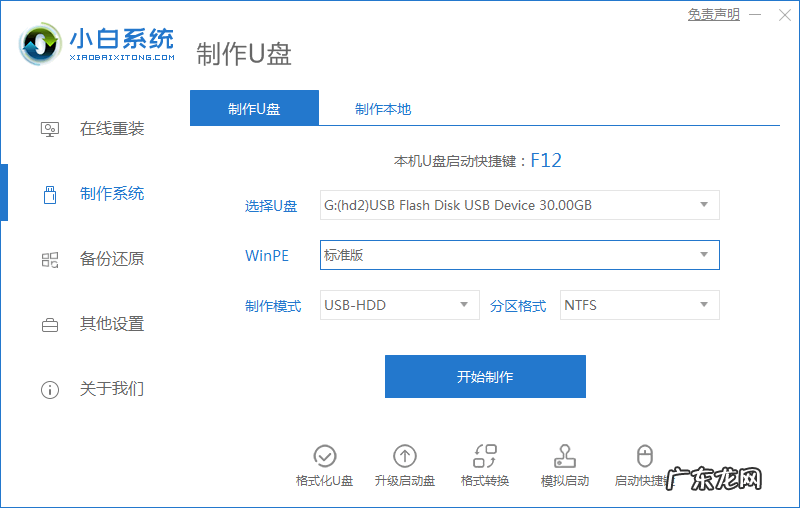800x508 pixels.
Task: Click the 小白系统 logo
Action: tap(97, 43)
